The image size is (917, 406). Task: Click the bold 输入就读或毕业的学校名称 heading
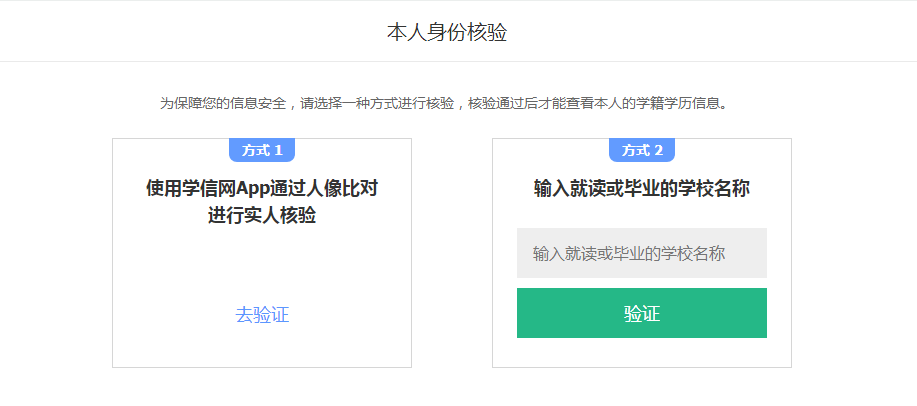pyautogui.click(x=642, y=188)
